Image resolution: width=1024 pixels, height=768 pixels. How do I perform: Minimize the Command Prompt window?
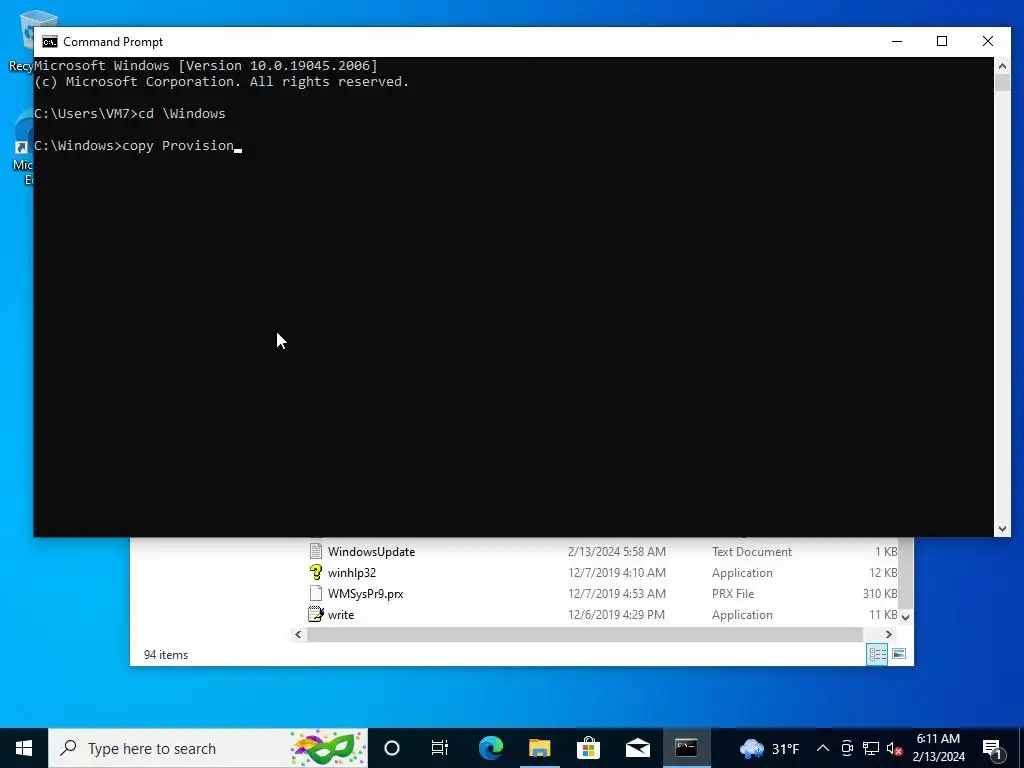click(897, 41)
